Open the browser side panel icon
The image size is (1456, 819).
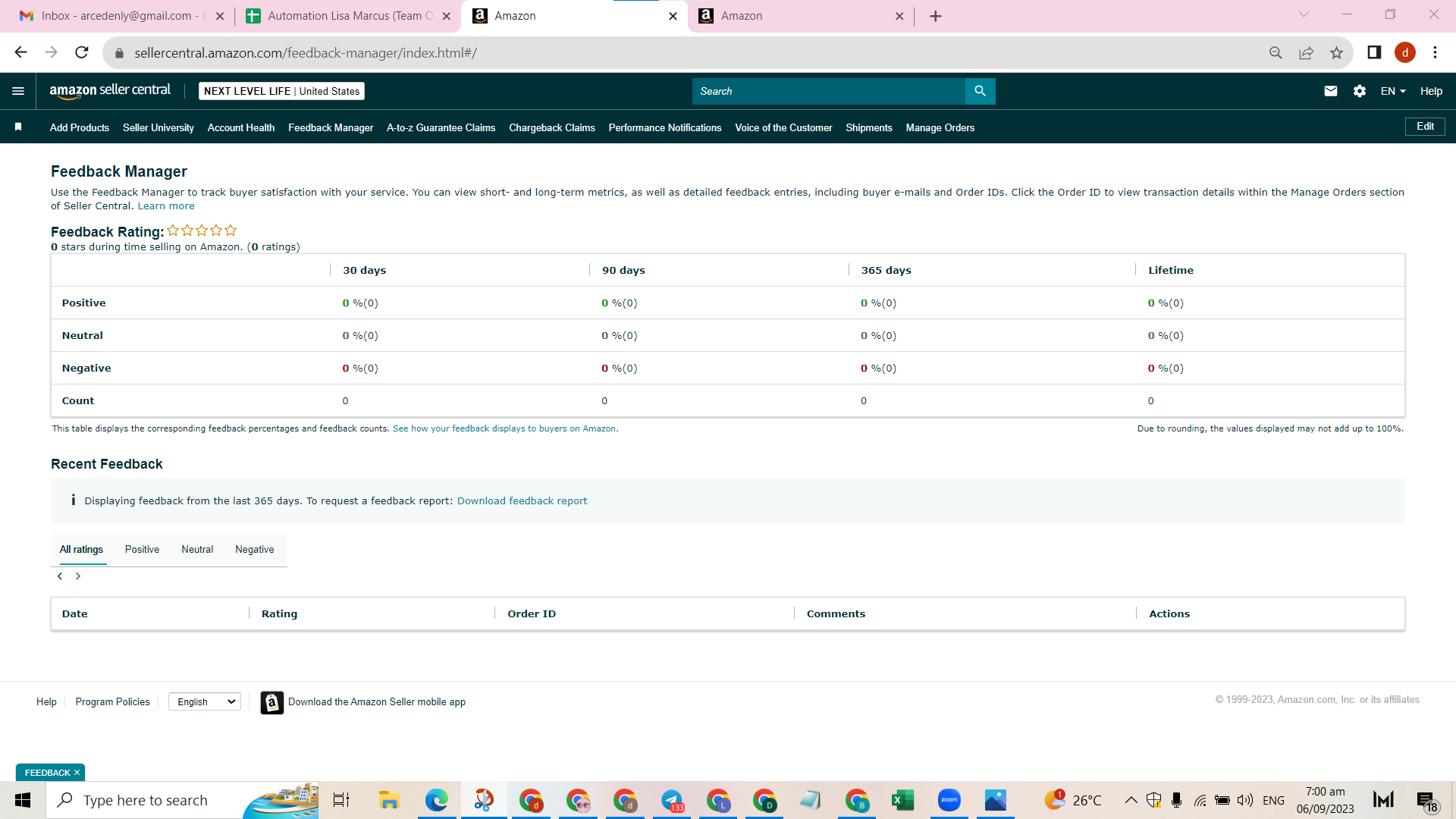tap(1374, 52)
